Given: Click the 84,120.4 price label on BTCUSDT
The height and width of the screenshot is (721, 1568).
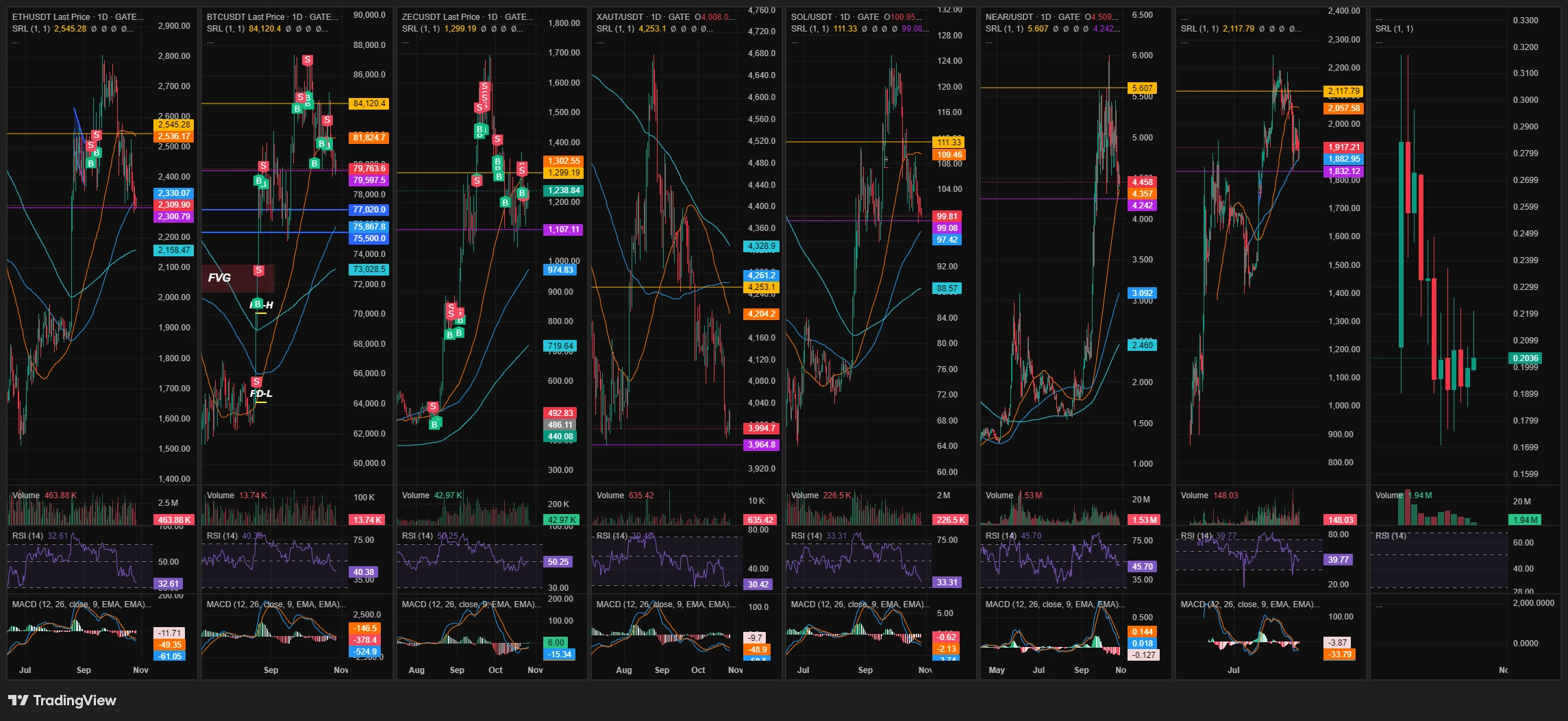Looking at the screenshot, I should coord(369,103).
